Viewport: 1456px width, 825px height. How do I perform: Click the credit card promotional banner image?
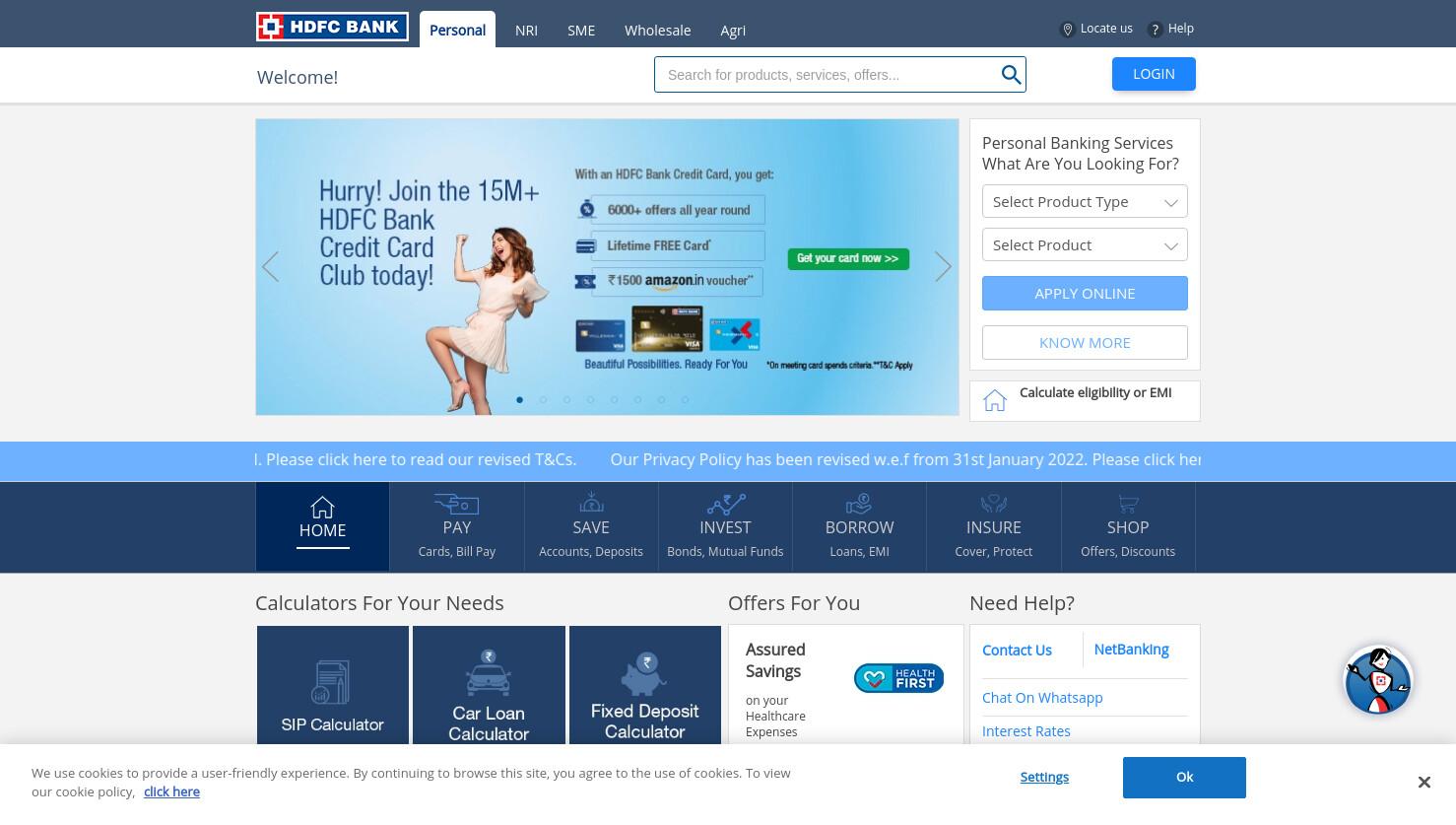pos(607,267)
